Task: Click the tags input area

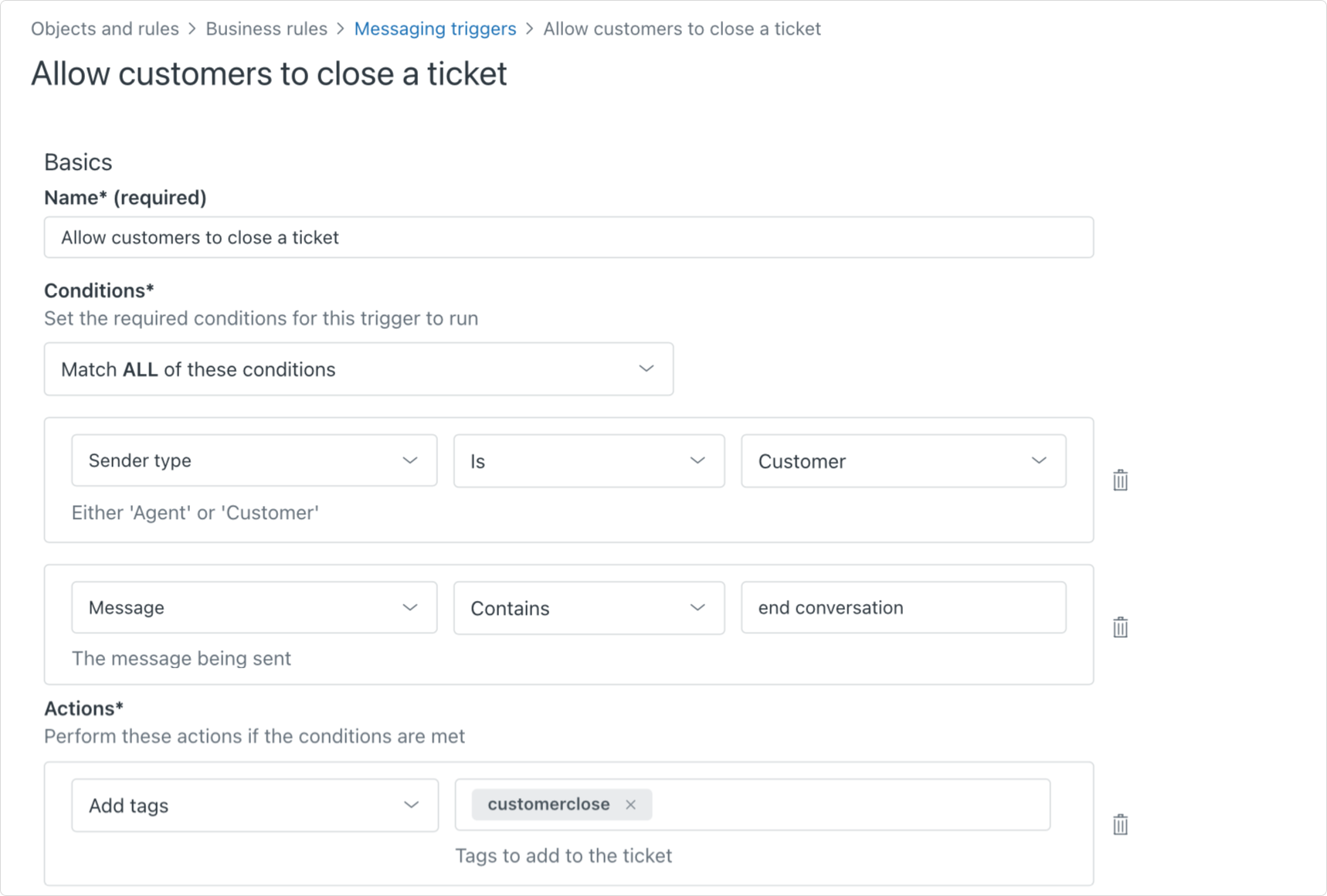Action: coord(850,805)
